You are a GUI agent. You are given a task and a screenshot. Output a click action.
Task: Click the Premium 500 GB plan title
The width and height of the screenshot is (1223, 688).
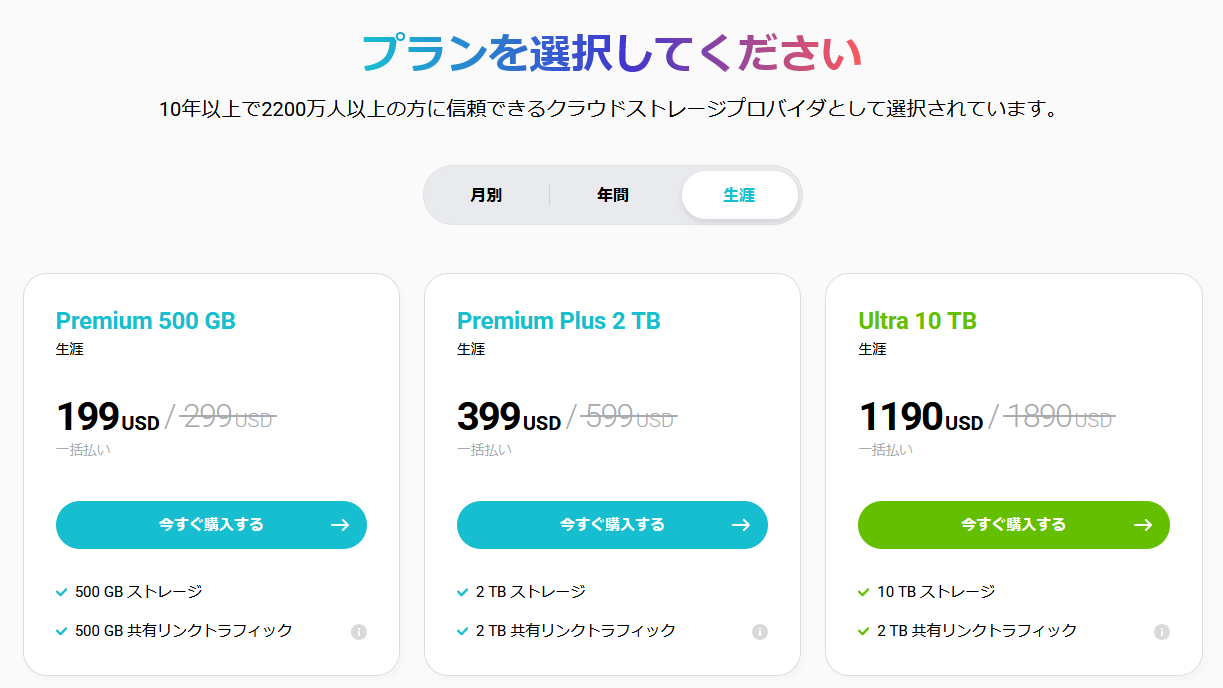(x=146, y=321)
